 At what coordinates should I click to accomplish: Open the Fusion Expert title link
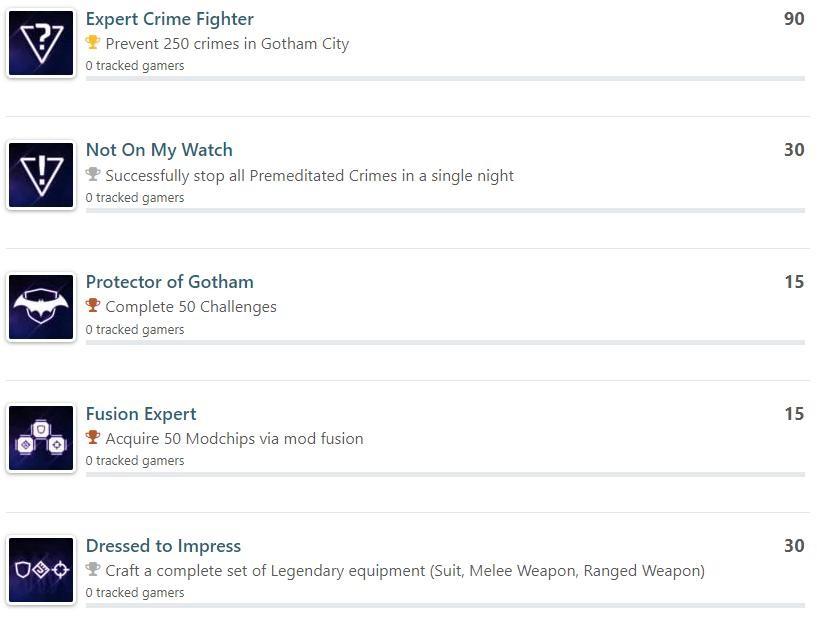(x=141, y=414)
